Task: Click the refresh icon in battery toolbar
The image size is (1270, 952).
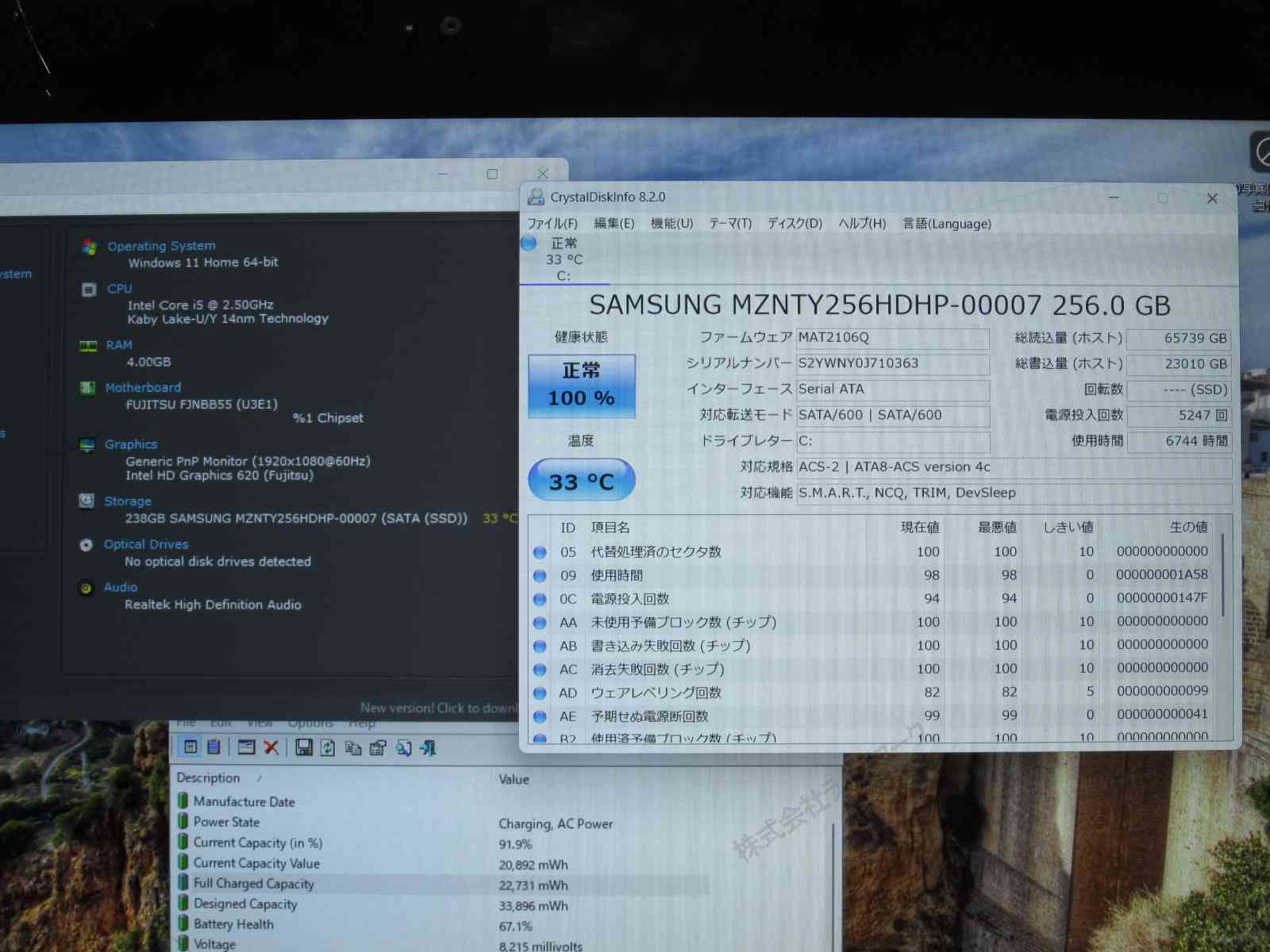Action: point(327,747)
